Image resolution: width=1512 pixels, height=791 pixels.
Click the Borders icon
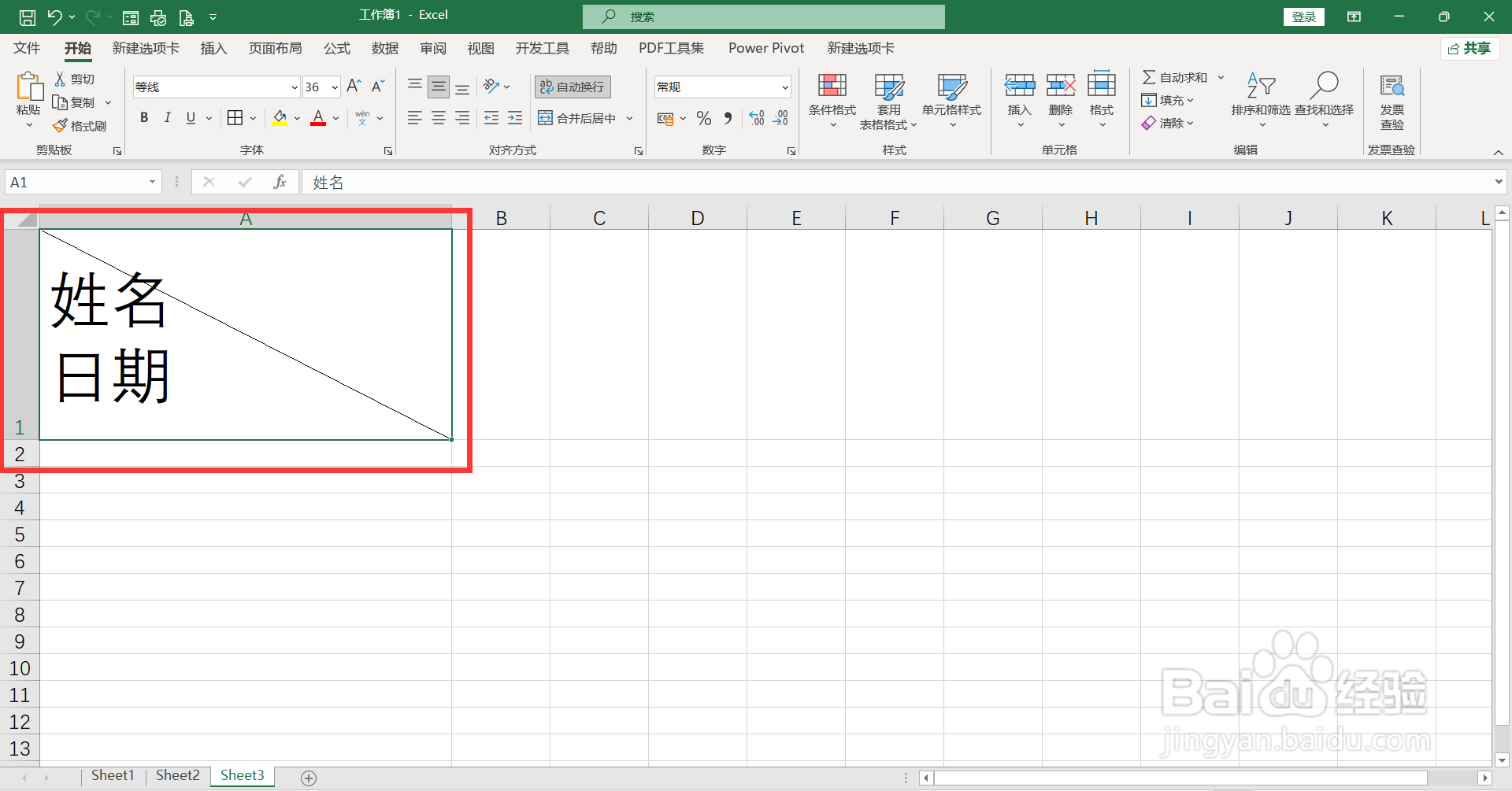point(235,118)
